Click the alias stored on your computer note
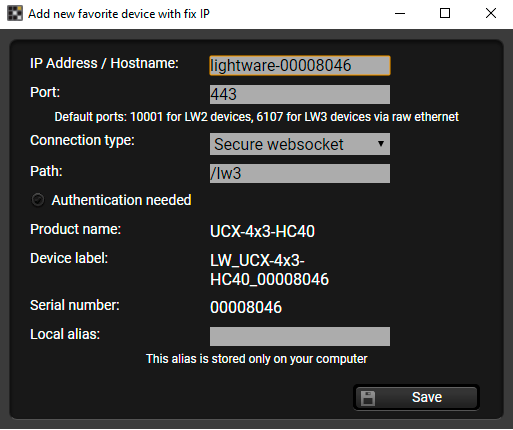513x430 pixels. pyautogui.click(x=257, y=359)
